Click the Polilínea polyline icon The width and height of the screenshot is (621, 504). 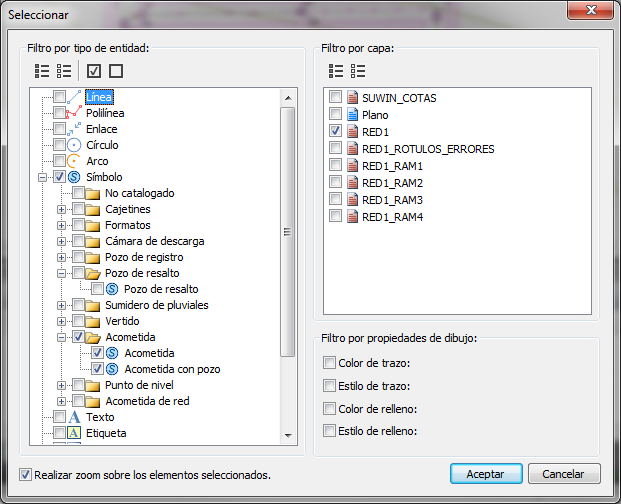tap(74, 113)
